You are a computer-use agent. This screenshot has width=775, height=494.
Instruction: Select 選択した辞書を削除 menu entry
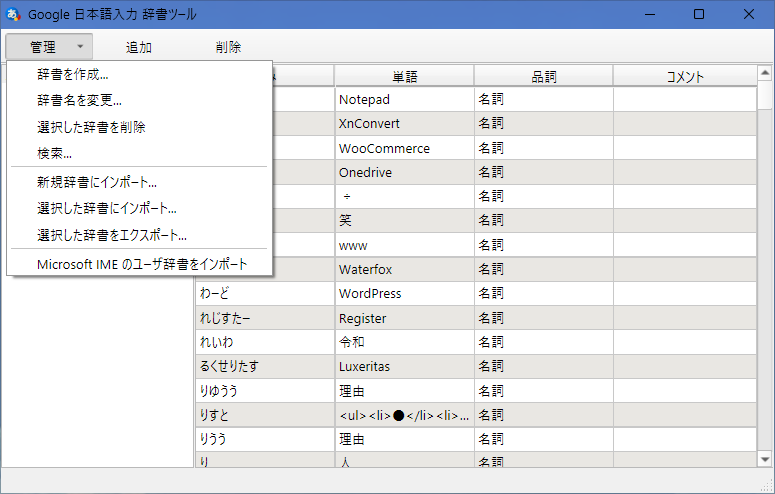tap(139, 127)
